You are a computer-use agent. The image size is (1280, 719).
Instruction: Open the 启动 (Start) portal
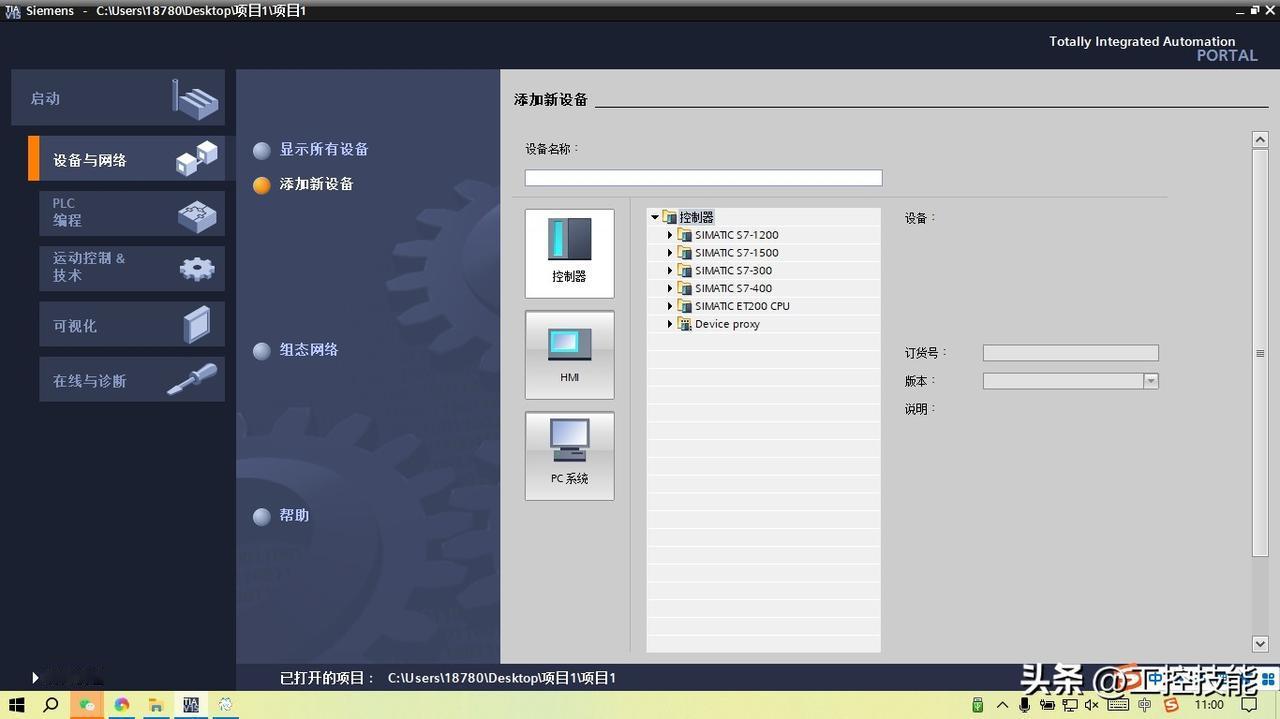pyautogui.click(x=118, y=98)
